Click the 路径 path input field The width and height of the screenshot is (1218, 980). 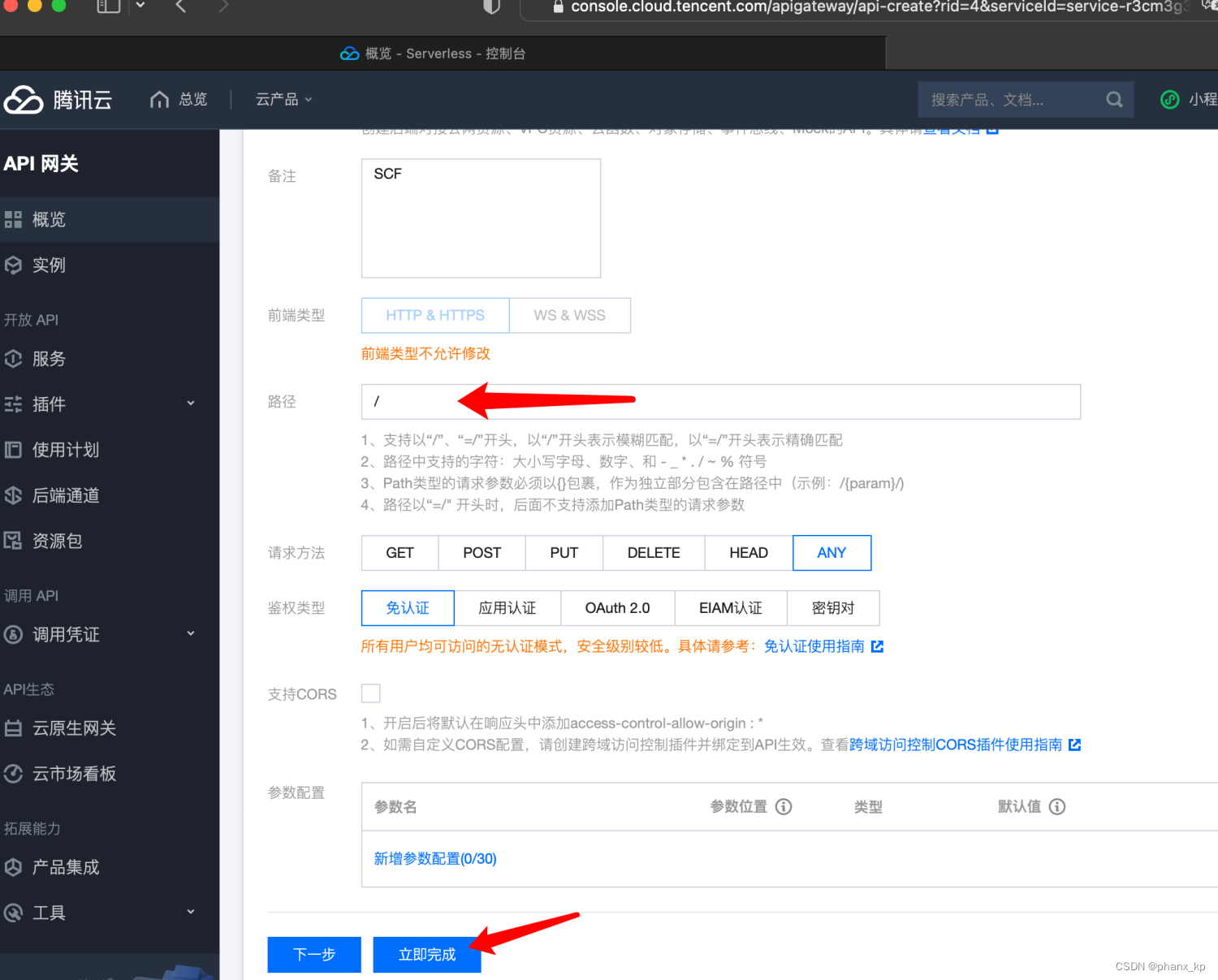point(721,402)
